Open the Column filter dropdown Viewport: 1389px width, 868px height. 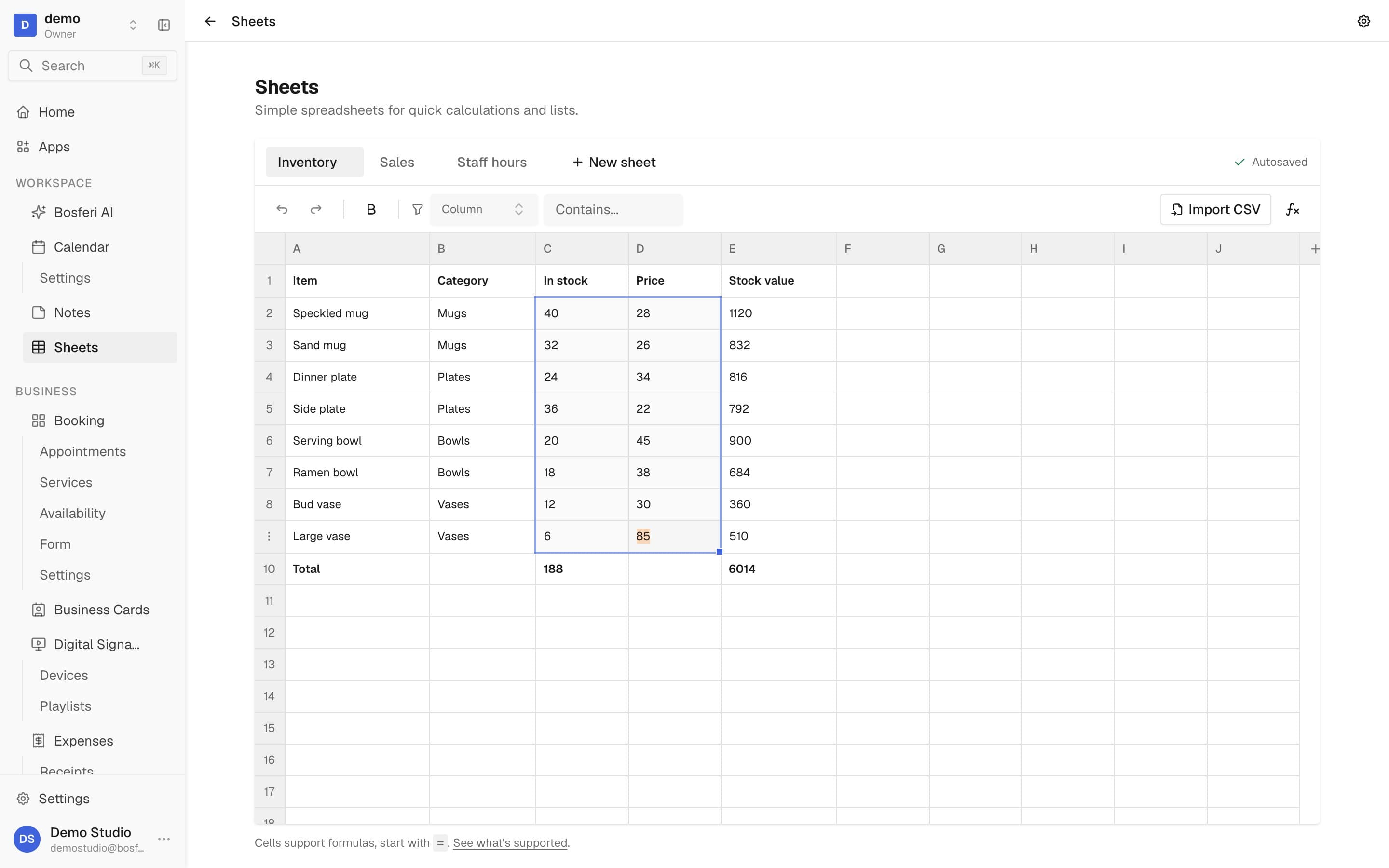coord(483,210)
